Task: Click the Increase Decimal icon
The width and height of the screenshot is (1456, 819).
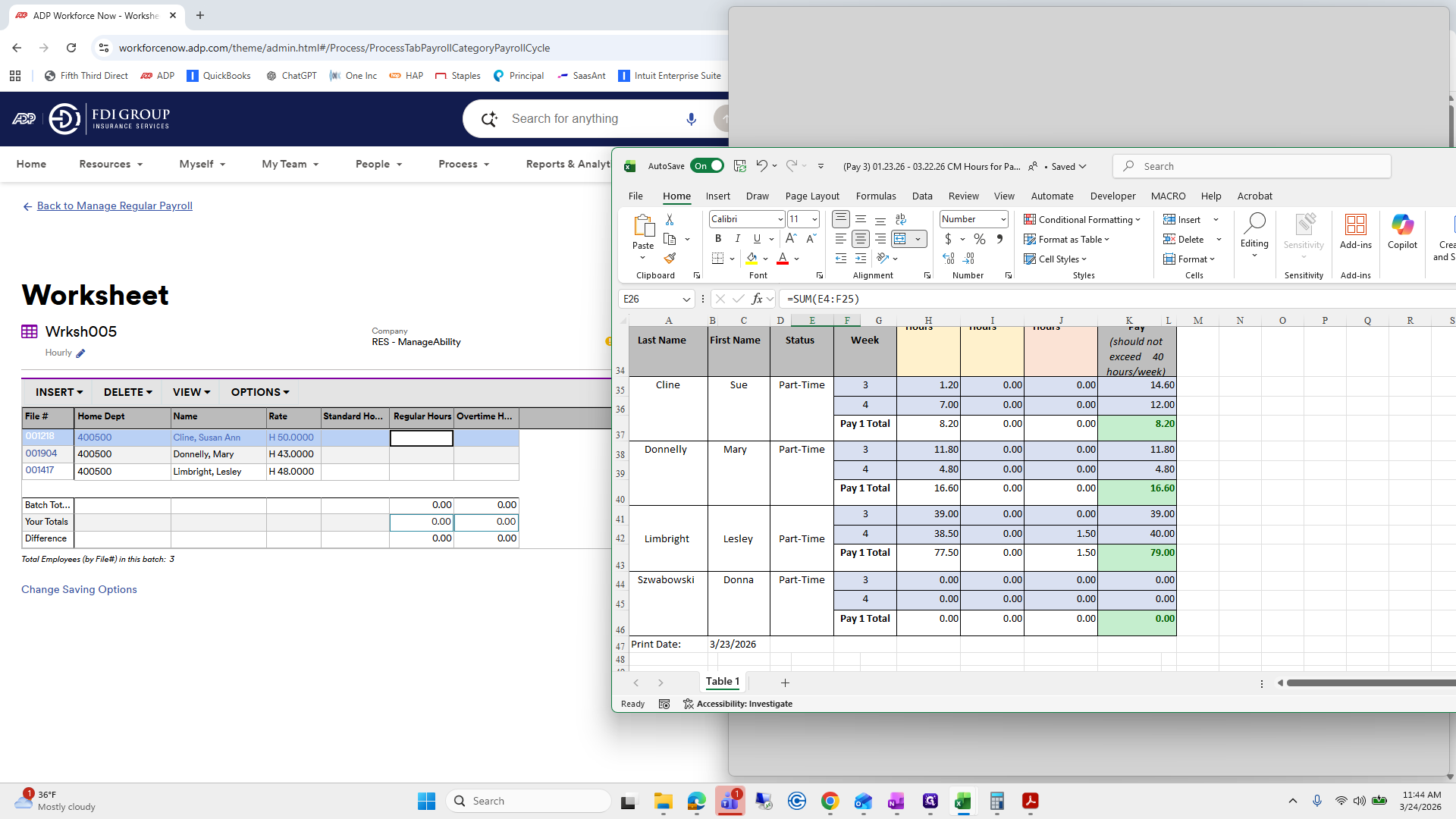Action: (949, 259)
